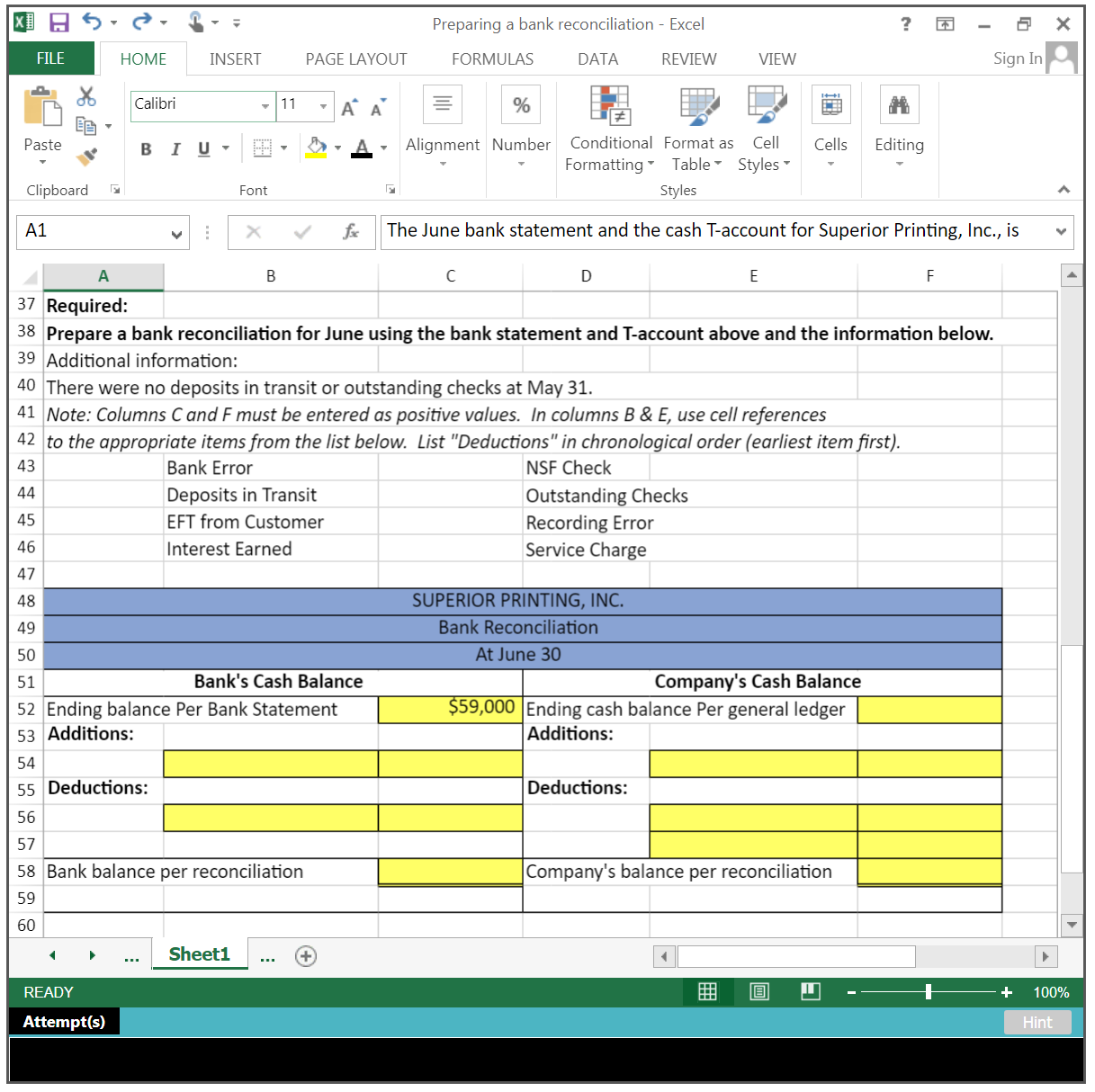1095x1092 pixels.
Task: Click the Sign In link
Action: tap(1016, 58)
